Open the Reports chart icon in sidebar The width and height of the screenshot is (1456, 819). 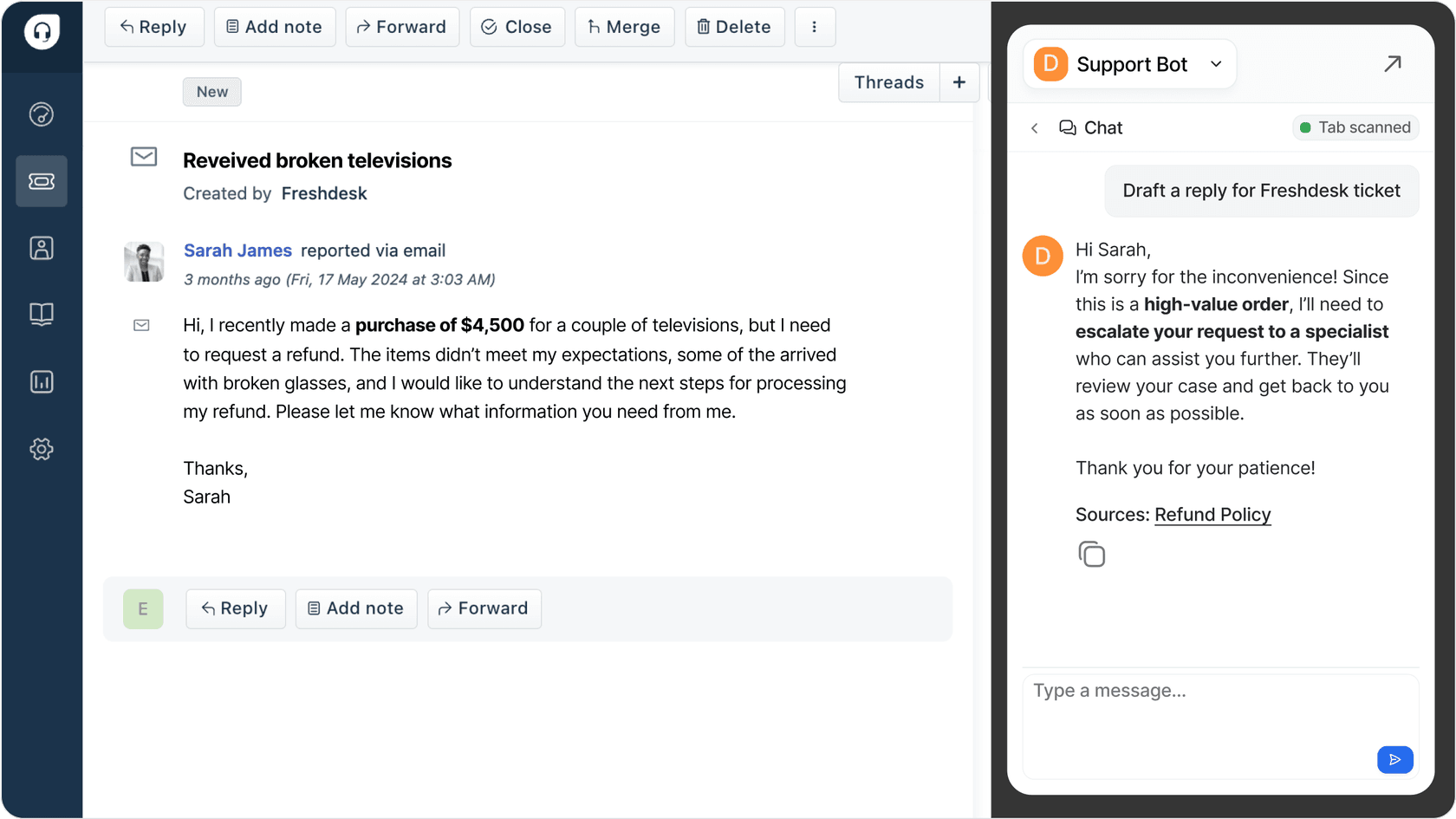pyautogui.click(x=42, y=381)
